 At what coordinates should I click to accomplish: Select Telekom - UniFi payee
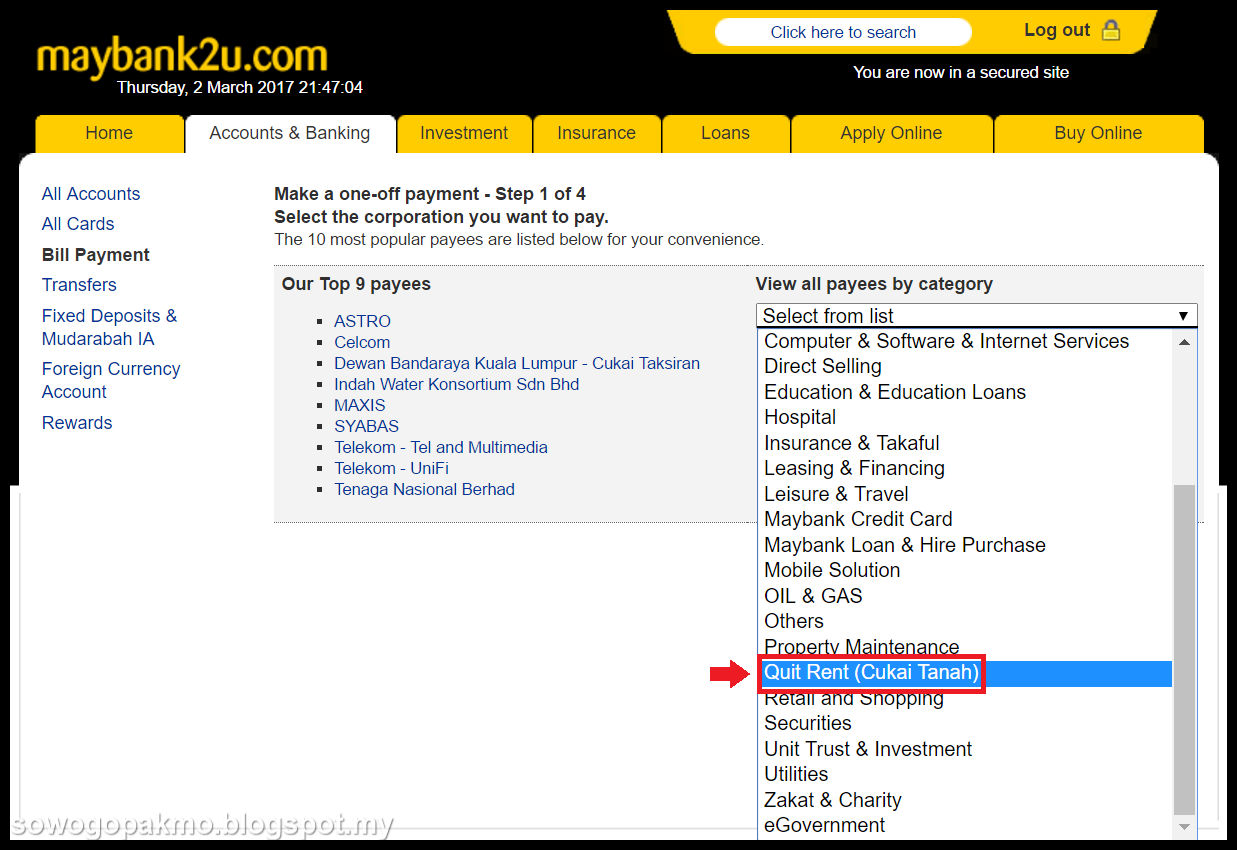(391, 468)
